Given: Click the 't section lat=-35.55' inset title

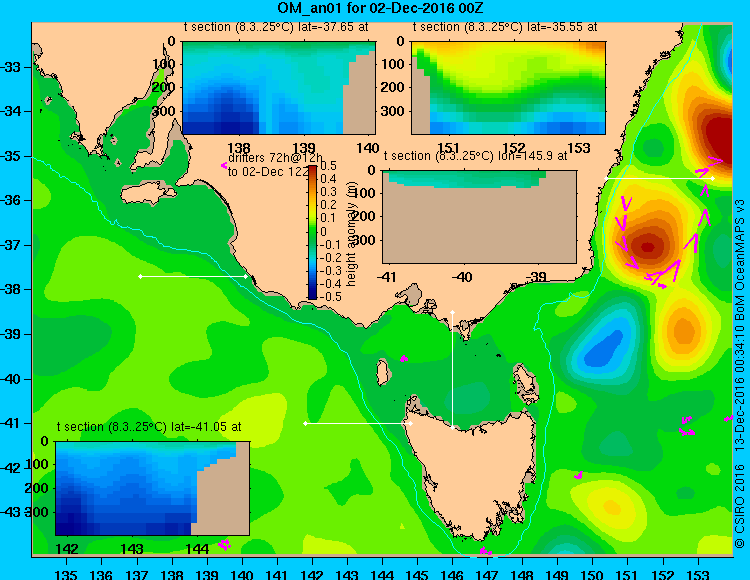Looking at the screenshot, I should (x=505, y=27).
